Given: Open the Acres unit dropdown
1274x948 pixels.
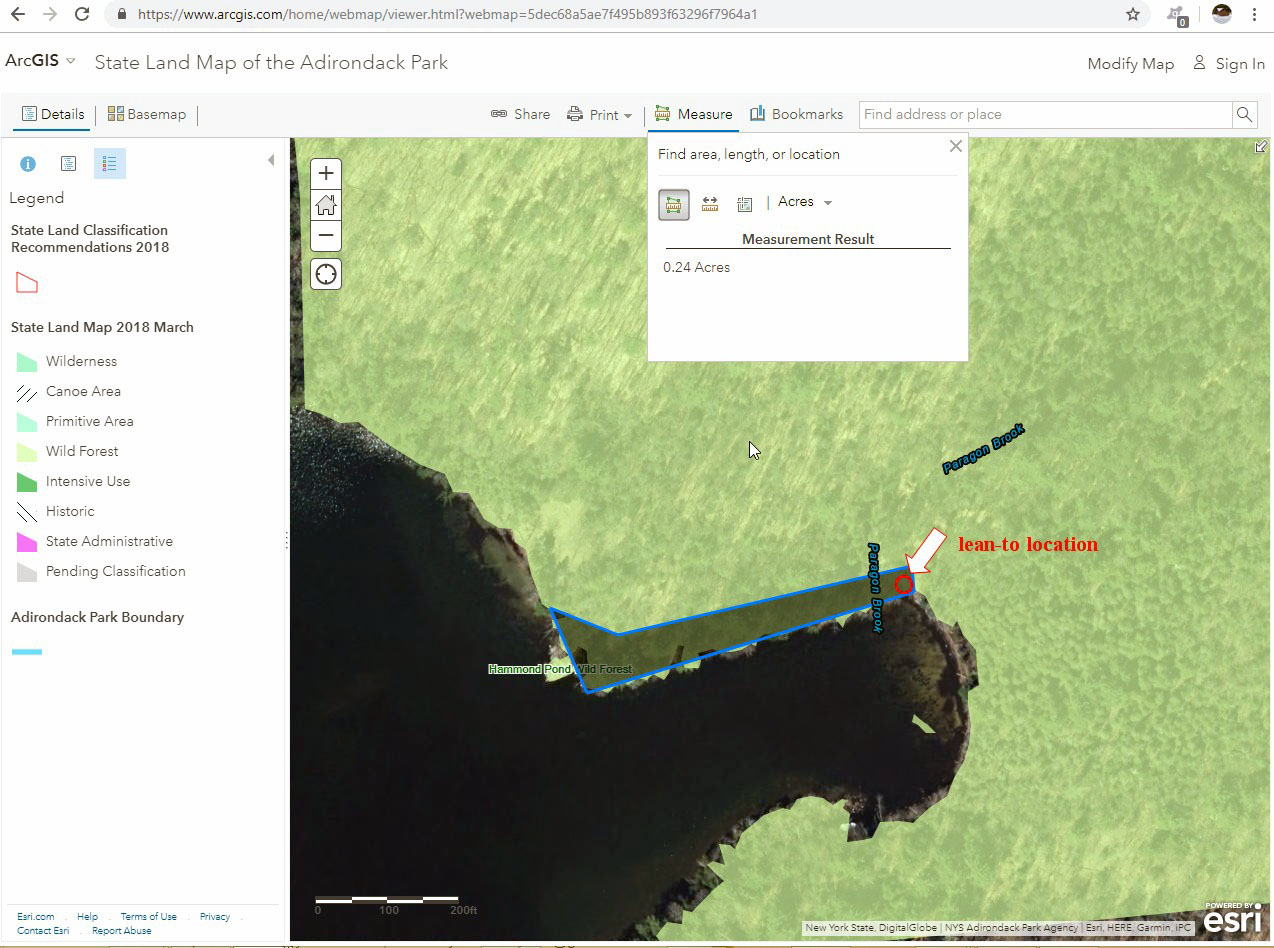Looking at the screenshot, I should pos(805,202).
